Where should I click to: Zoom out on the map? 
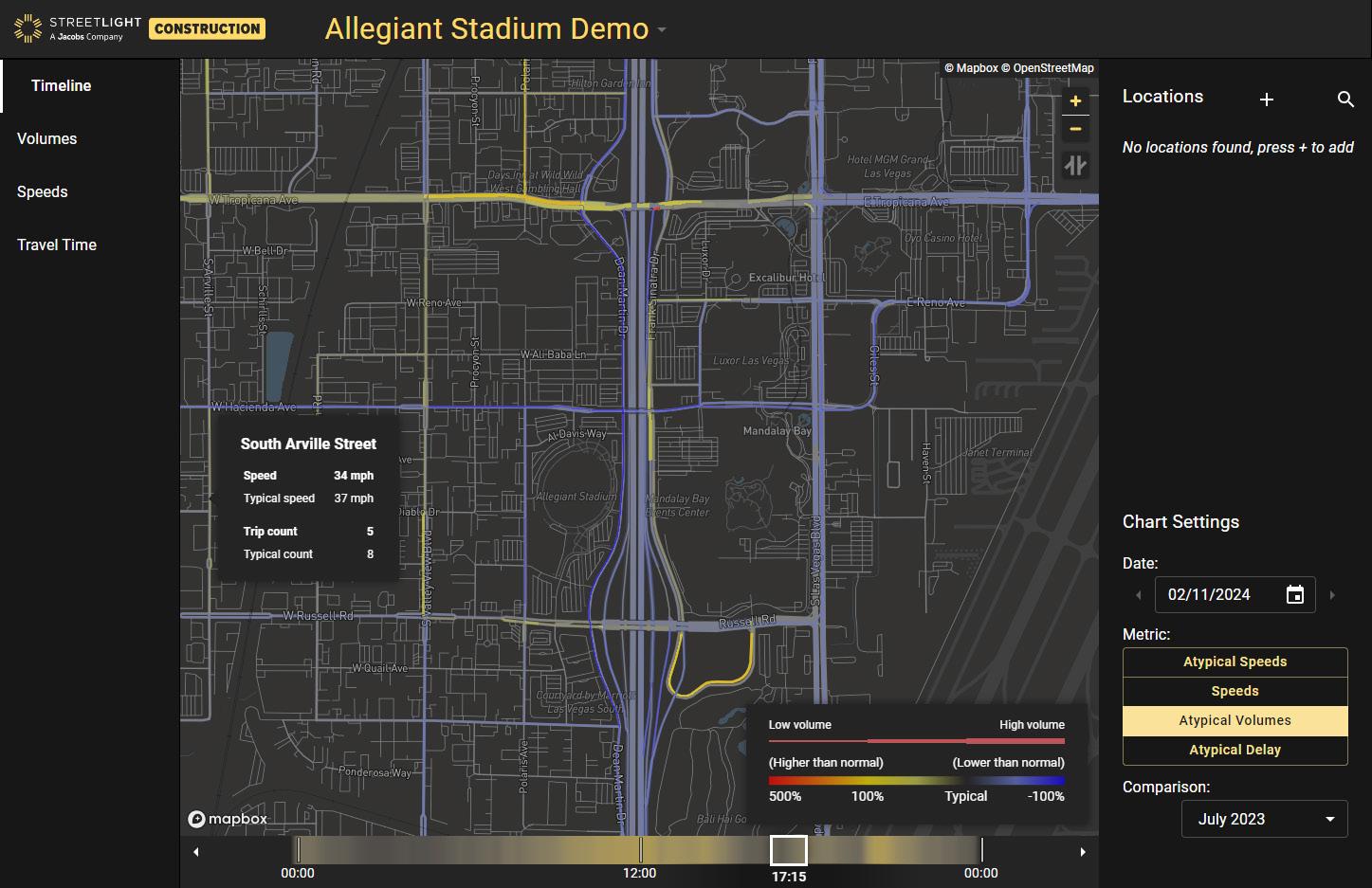click(x=1075, y=129)
